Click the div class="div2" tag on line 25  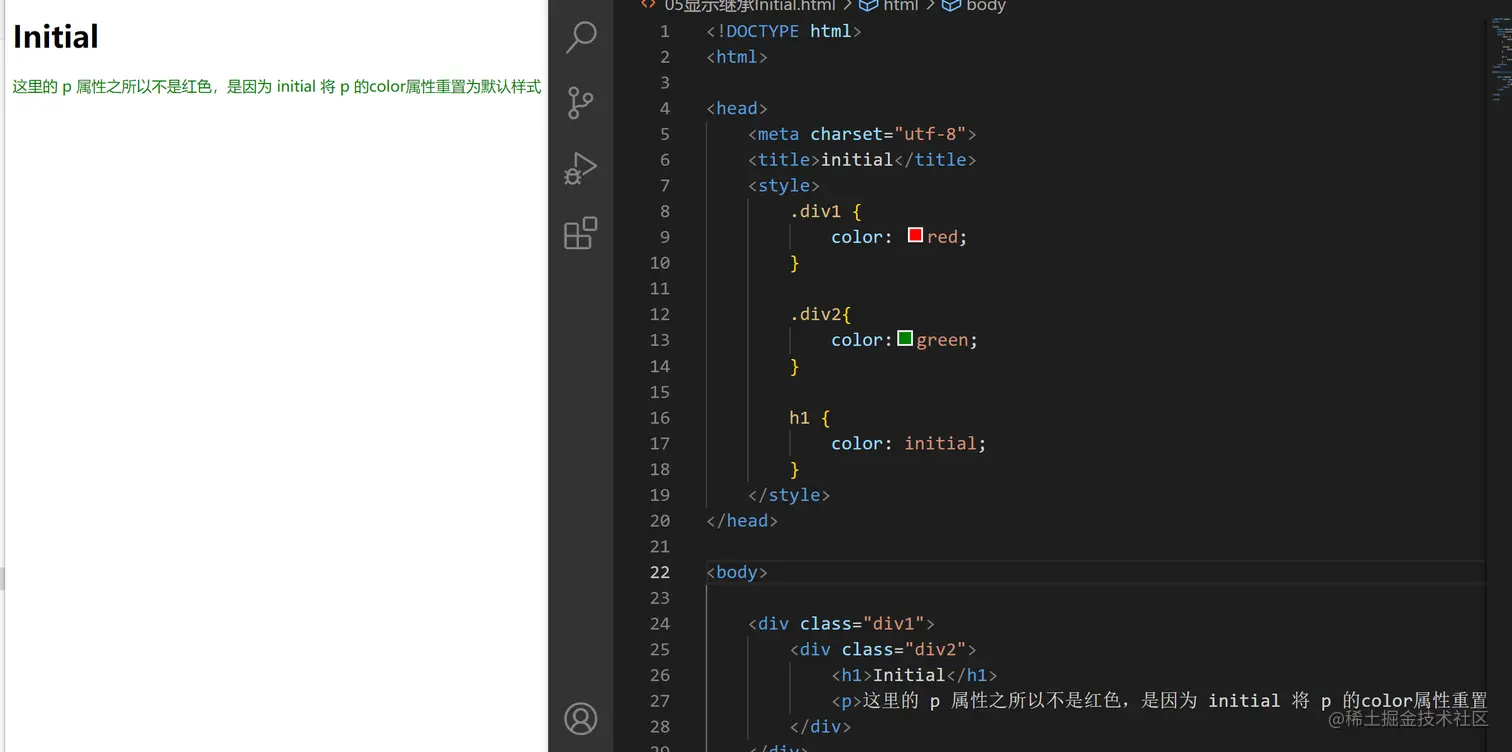point(883,650)
